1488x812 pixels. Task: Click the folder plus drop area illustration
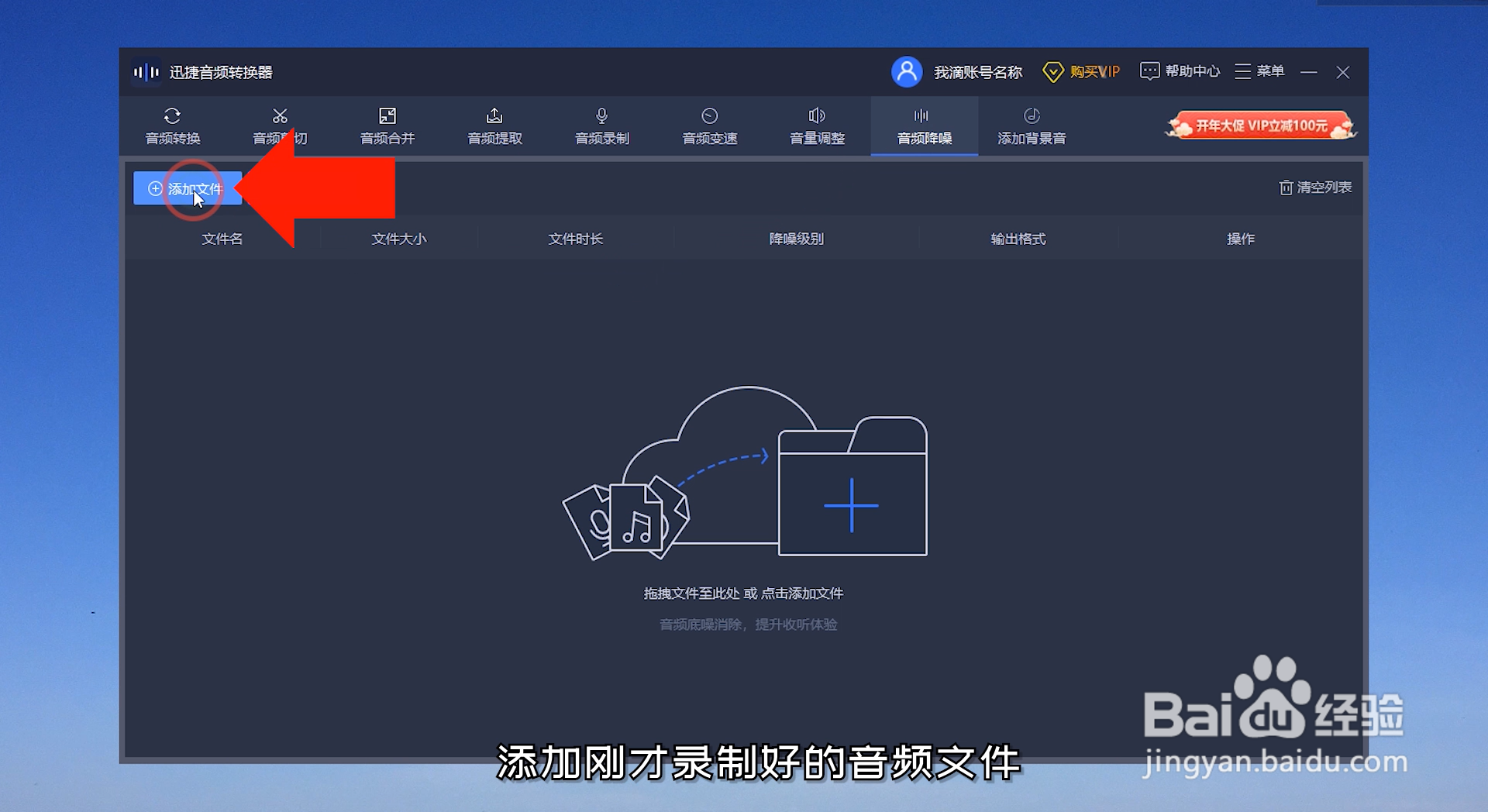click(x=852, y=486)
